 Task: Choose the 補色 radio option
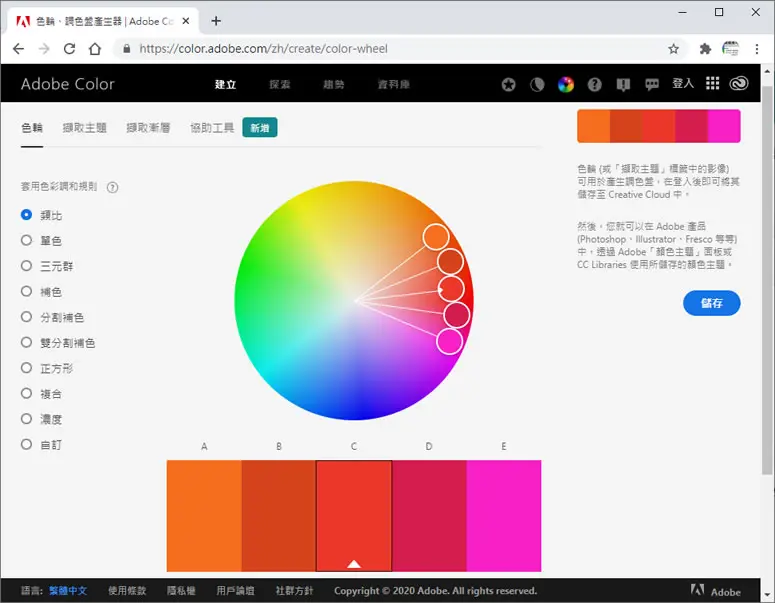[x=26, y=291]
